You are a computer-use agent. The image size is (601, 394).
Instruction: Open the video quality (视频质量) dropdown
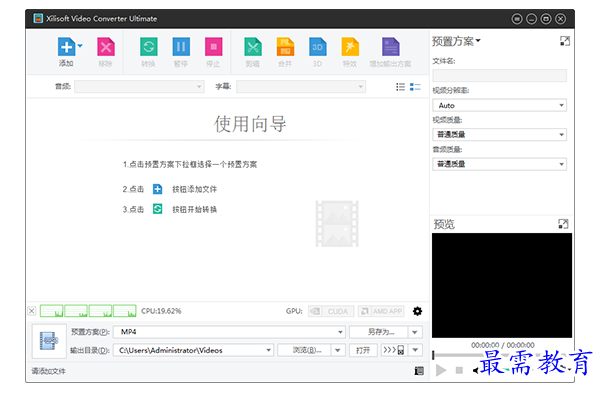(x=499, y=135)
